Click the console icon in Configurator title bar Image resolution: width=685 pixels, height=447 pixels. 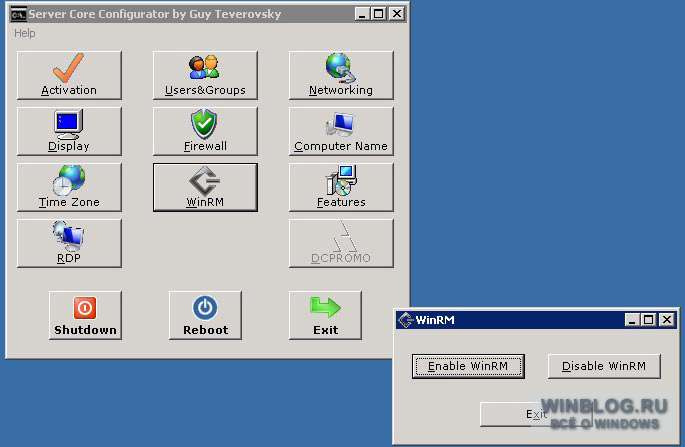(19, 14)
